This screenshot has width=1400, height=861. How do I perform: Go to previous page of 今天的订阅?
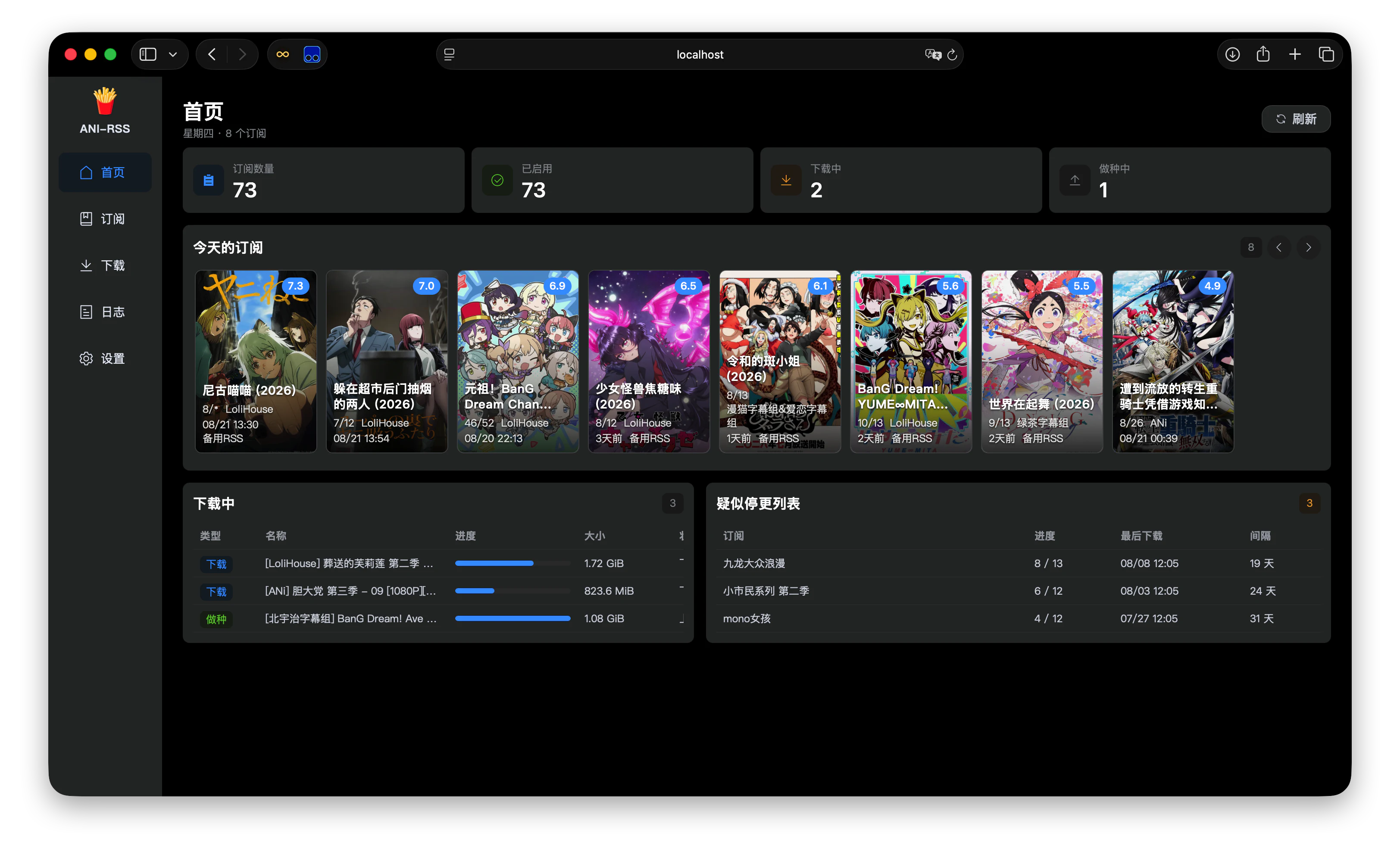pyautogui.click(x=1279, y=248)
